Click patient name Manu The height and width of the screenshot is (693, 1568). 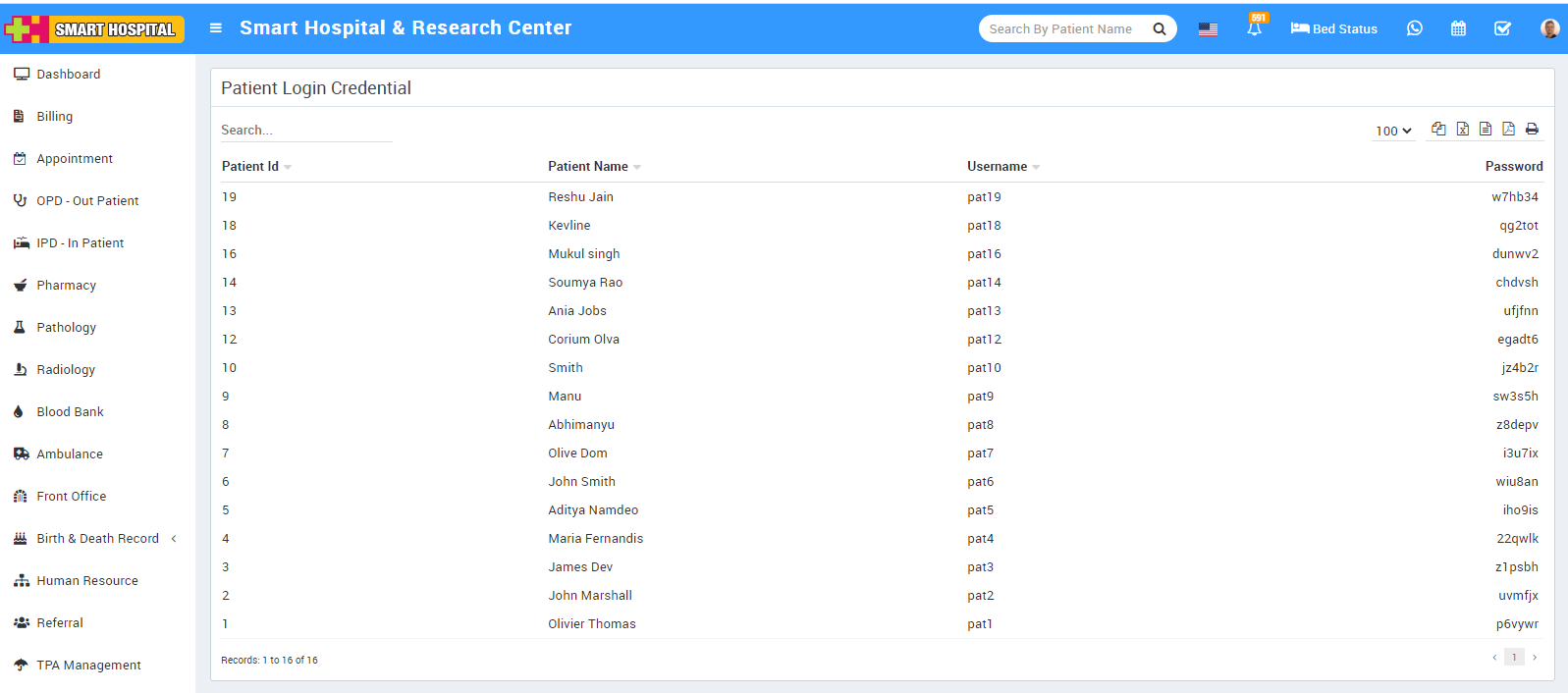[565, 397]
